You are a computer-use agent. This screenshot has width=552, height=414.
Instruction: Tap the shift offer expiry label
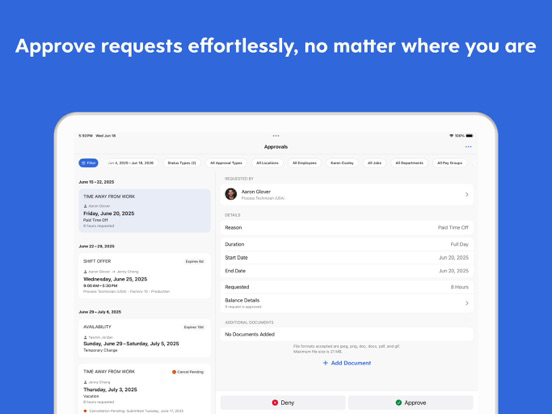[x=195, y=262]
